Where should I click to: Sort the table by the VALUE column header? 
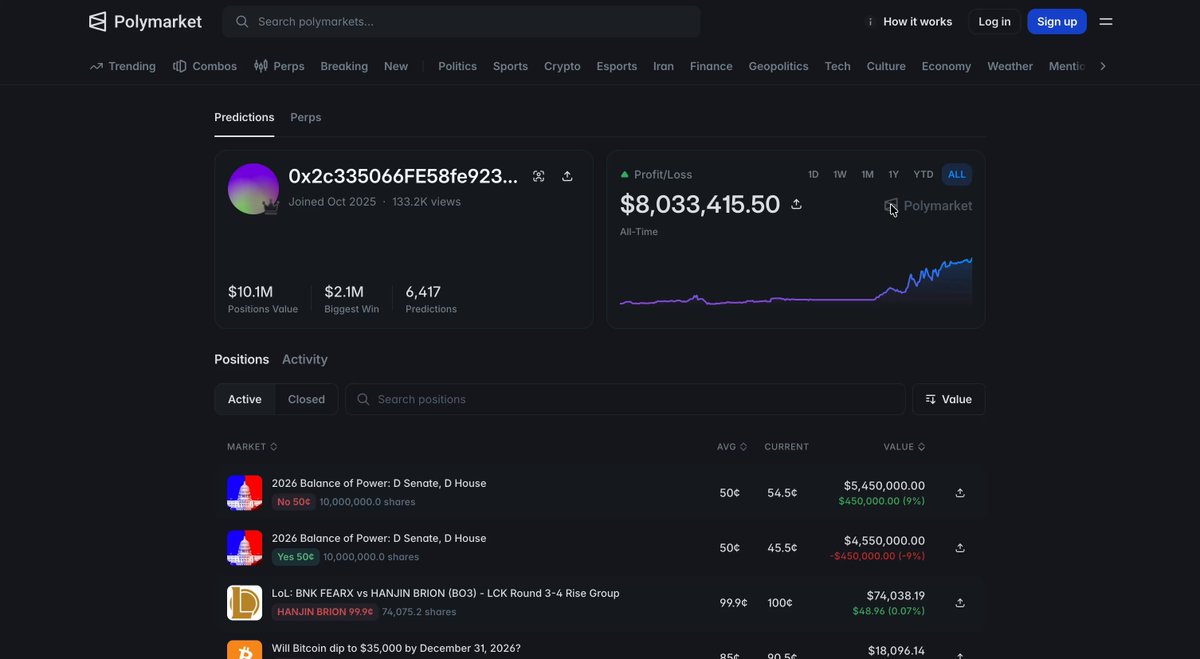click(904, 447)
